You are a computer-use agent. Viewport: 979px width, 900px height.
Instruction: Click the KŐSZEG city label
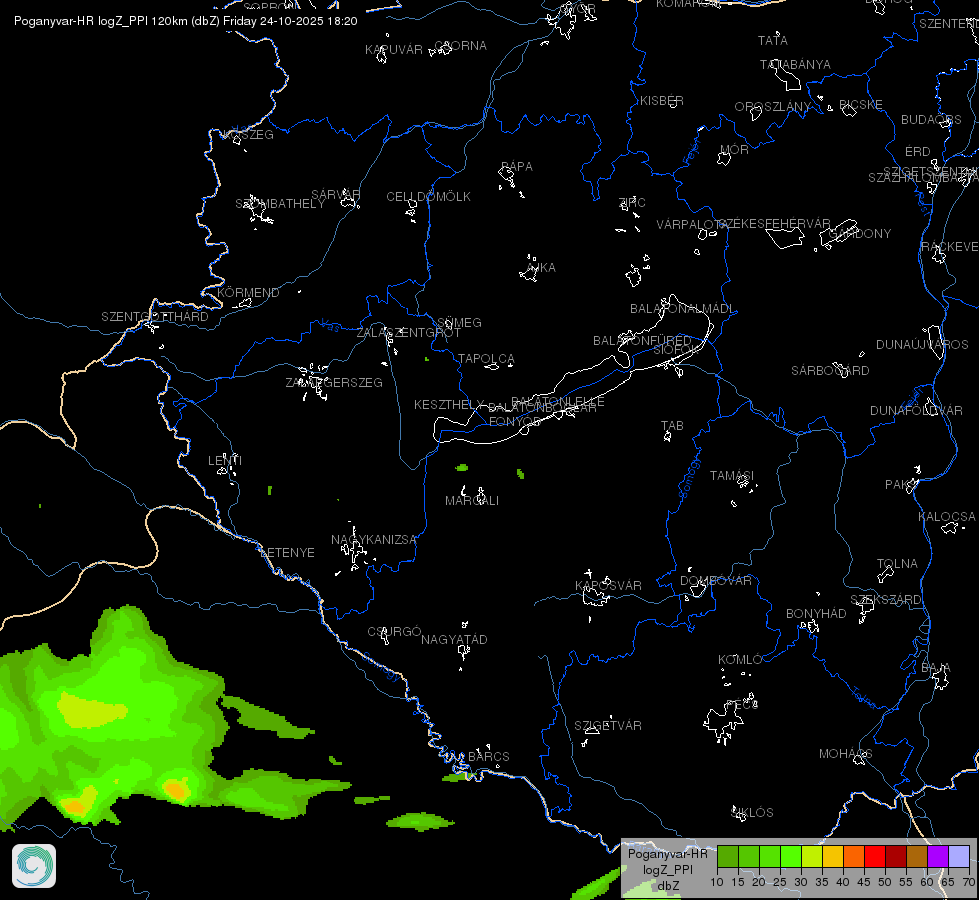pyautogui.click(x=248, y=134)
